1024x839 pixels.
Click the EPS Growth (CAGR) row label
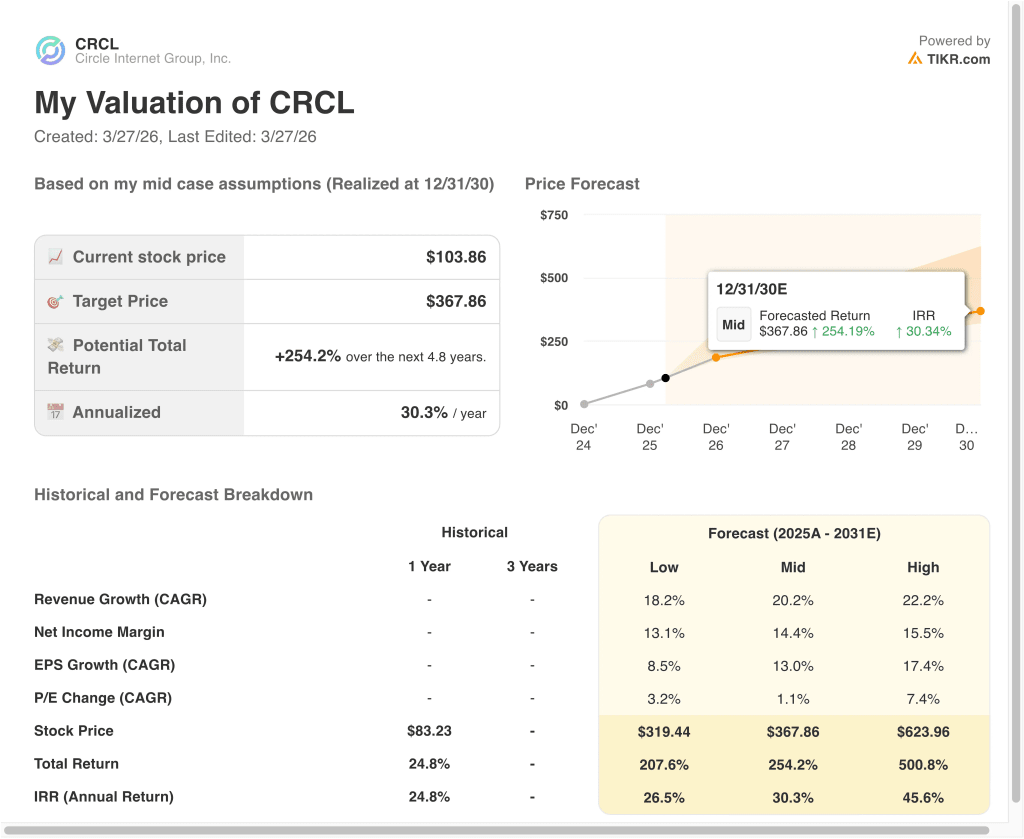click(x=104, y=665)
